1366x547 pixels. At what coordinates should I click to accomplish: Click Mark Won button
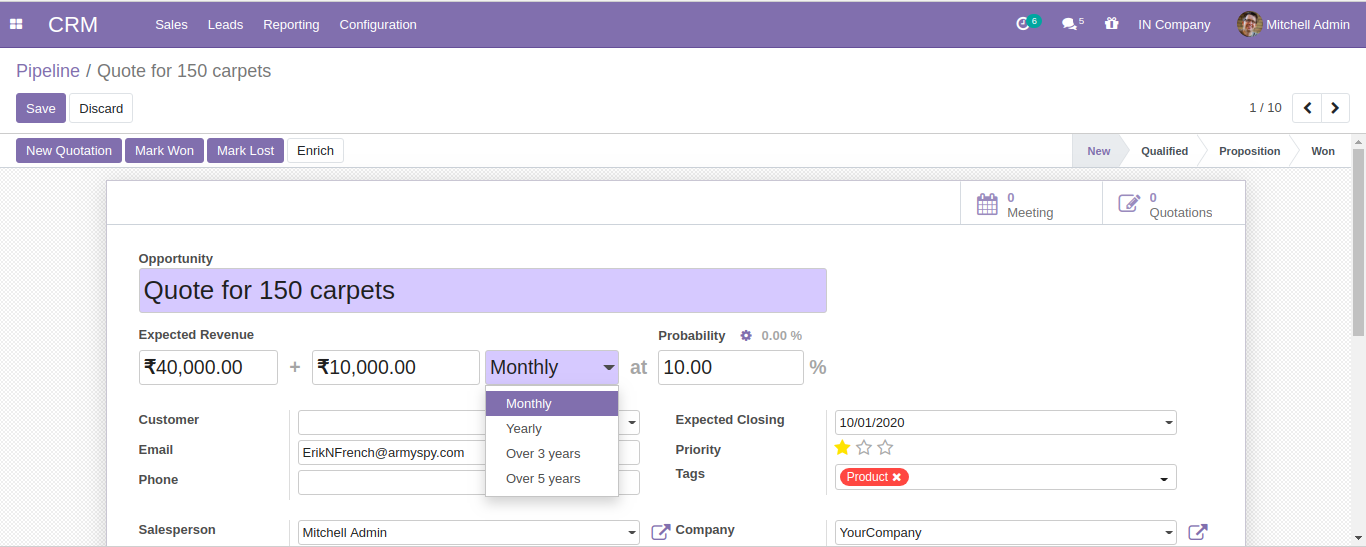click(165, 150)
